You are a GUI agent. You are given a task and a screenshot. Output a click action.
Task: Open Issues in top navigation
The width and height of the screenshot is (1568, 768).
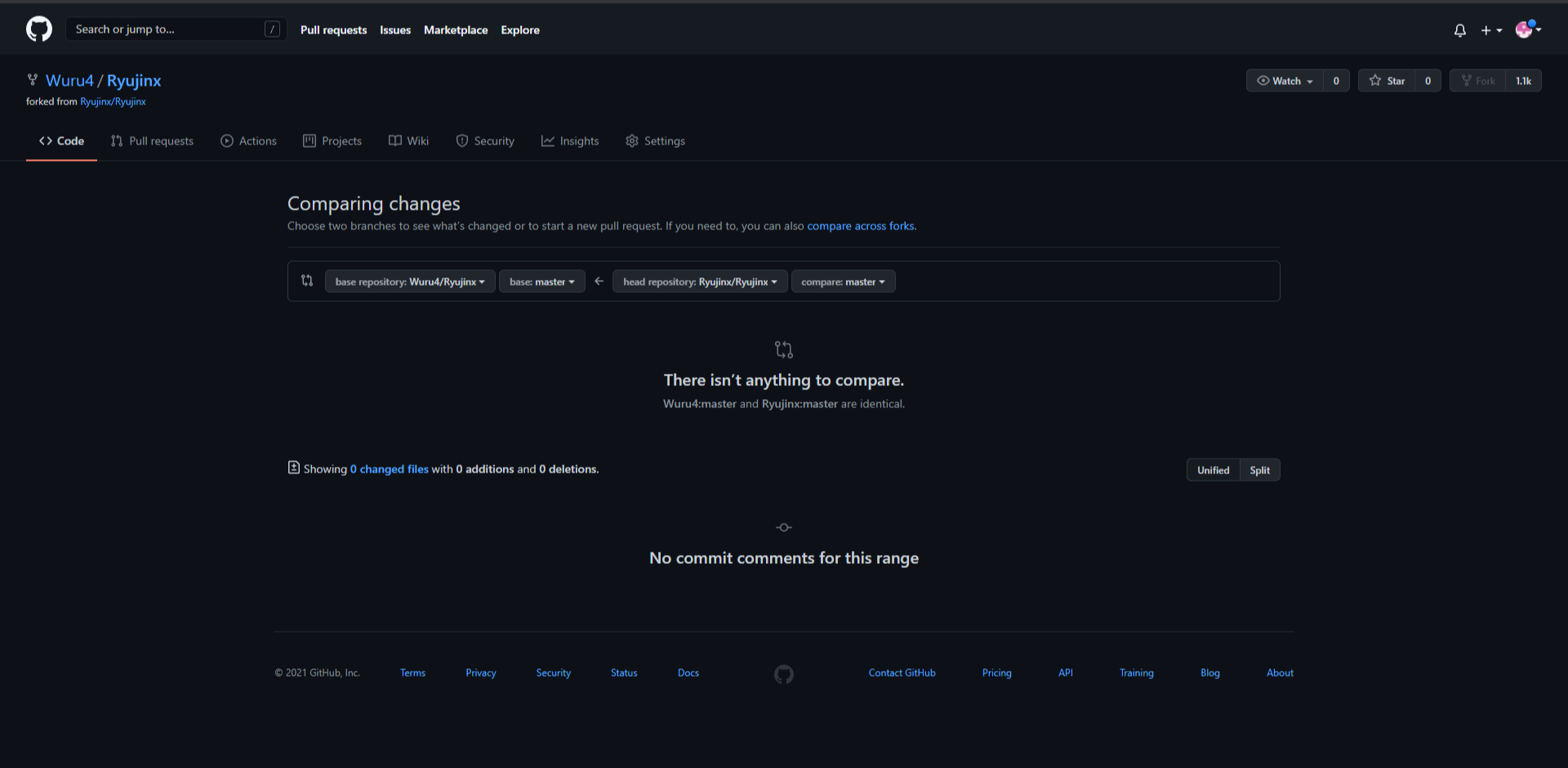(x=395, y=30)
